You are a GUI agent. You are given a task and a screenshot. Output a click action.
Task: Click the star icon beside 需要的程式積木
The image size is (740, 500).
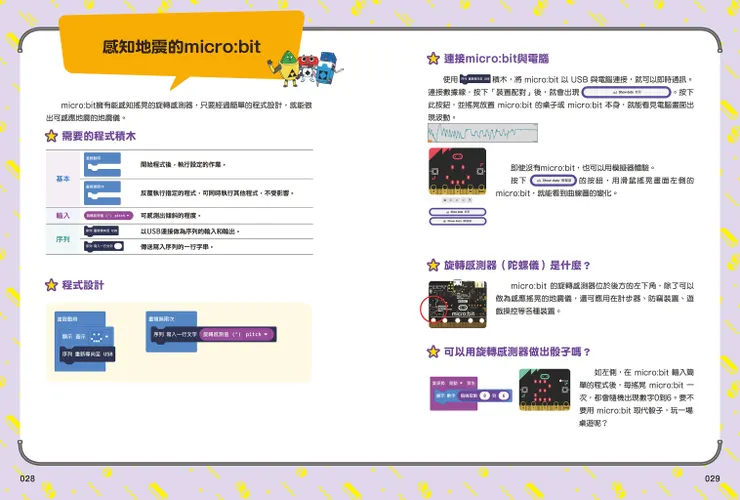[51, 136]
